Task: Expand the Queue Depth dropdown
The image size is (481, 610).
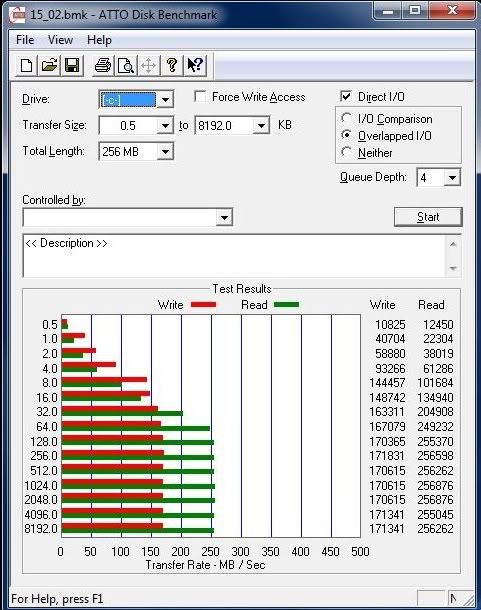Action: 452,178
